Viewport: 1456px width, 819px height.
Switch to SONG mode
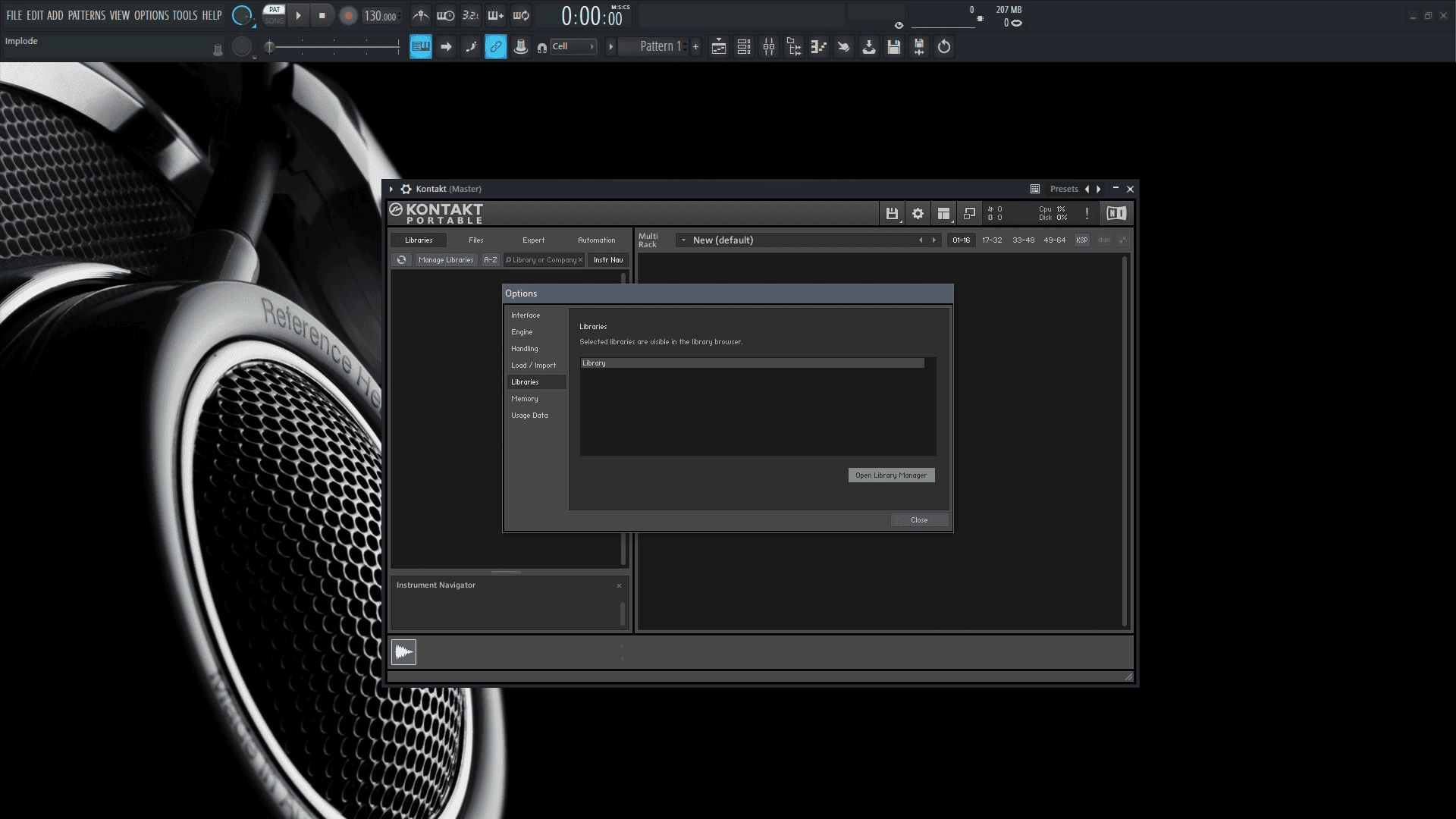[275, 20]
